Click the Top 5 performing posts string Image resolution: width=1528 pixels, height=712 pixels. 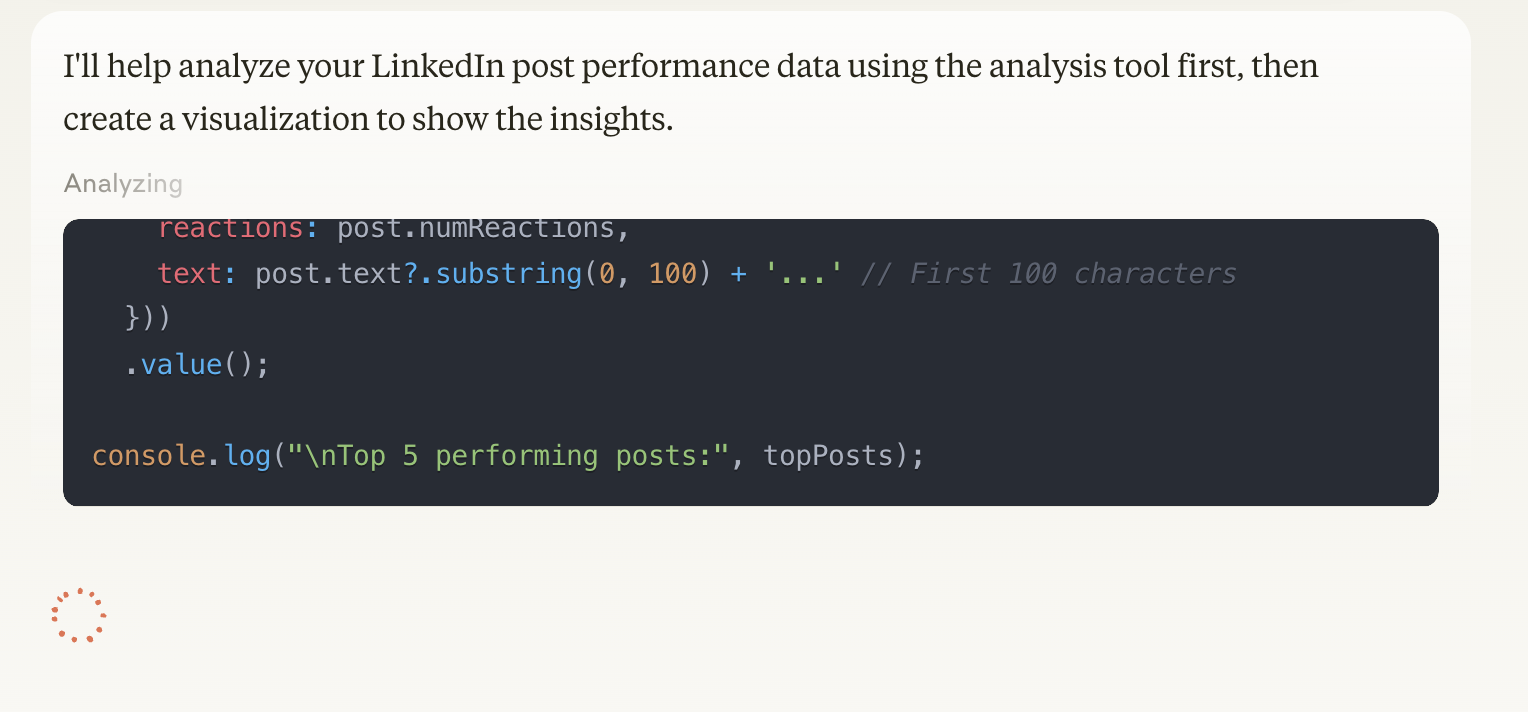coord(508,456)
